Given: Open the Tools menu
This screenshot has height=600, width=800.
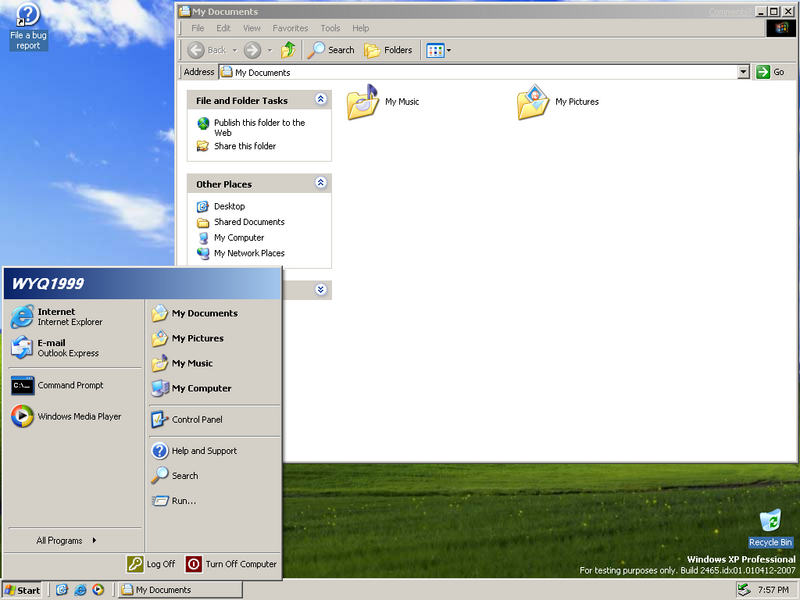Looking at the screenshot, I should click(330, 28).
